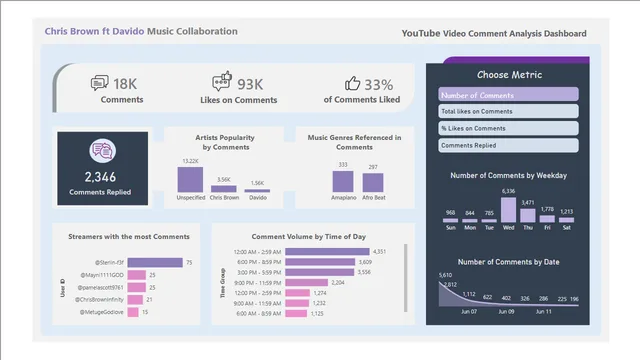Click the 333 label above Amapiano

tap(343, 164)
